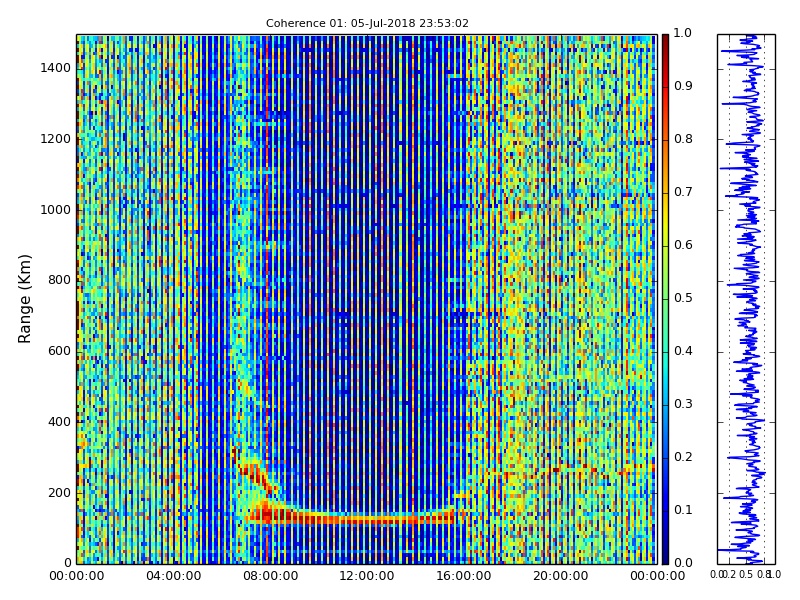The width and height of the screenshot is (800, 600).
Task: Click the plot title 'Coherence 01: 05-Jul-2018 23:53:02'
Action: point(367,23)
